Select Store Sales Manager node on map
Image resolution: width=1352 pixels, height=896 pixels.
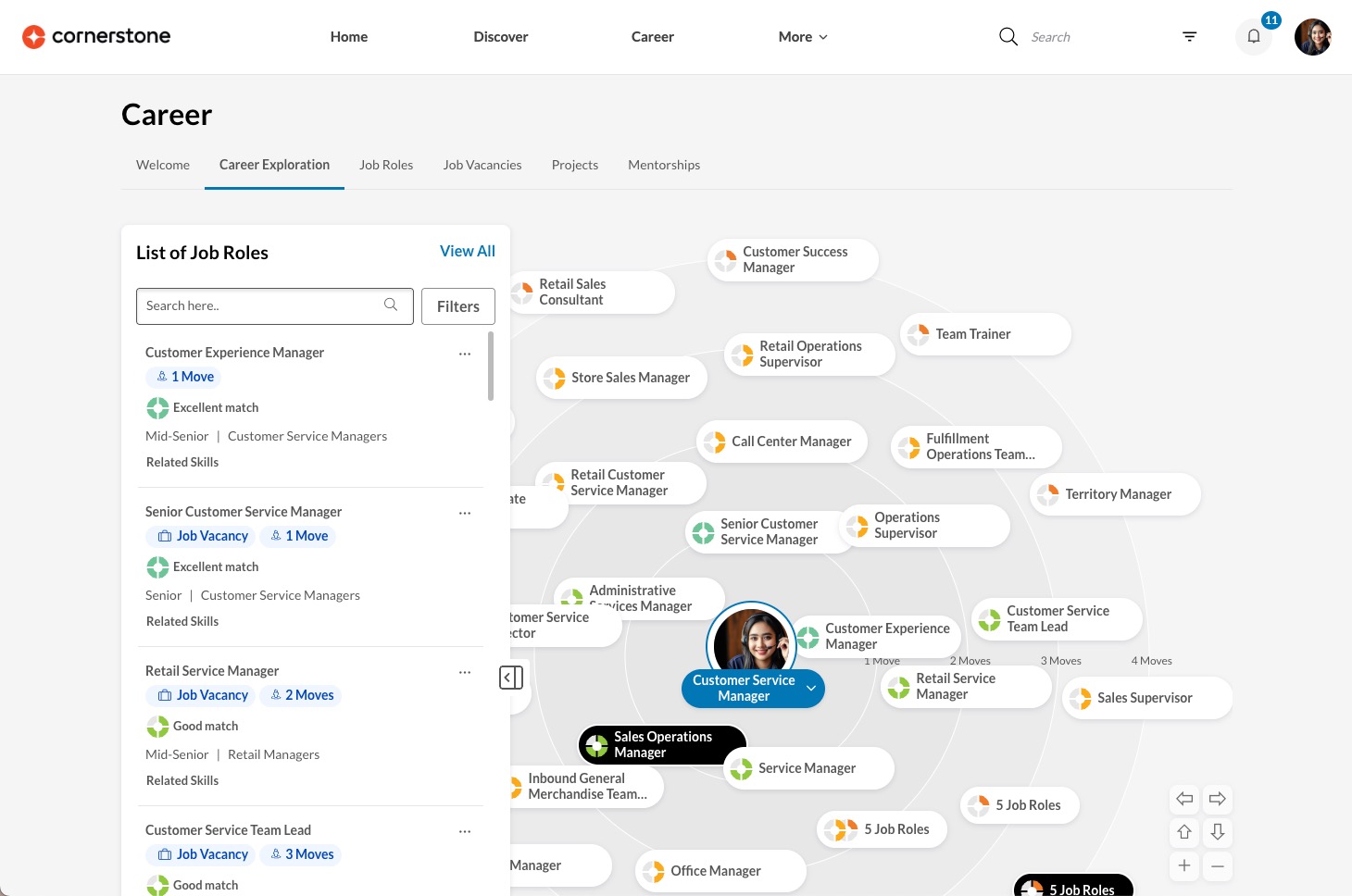(621, 378)
